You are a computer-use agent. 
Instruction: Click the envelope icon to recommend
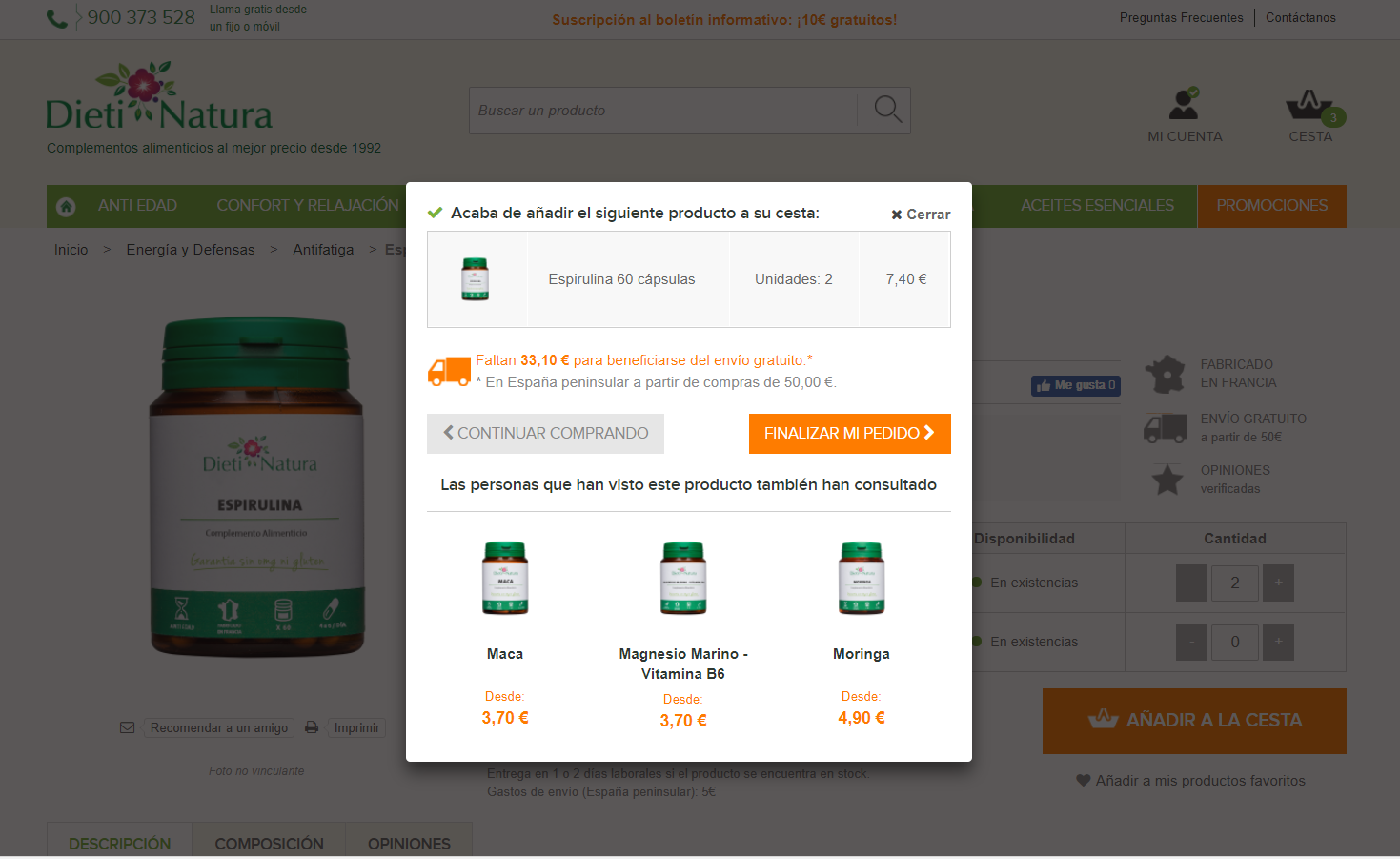pyautogui.click(x=127, y=727)
